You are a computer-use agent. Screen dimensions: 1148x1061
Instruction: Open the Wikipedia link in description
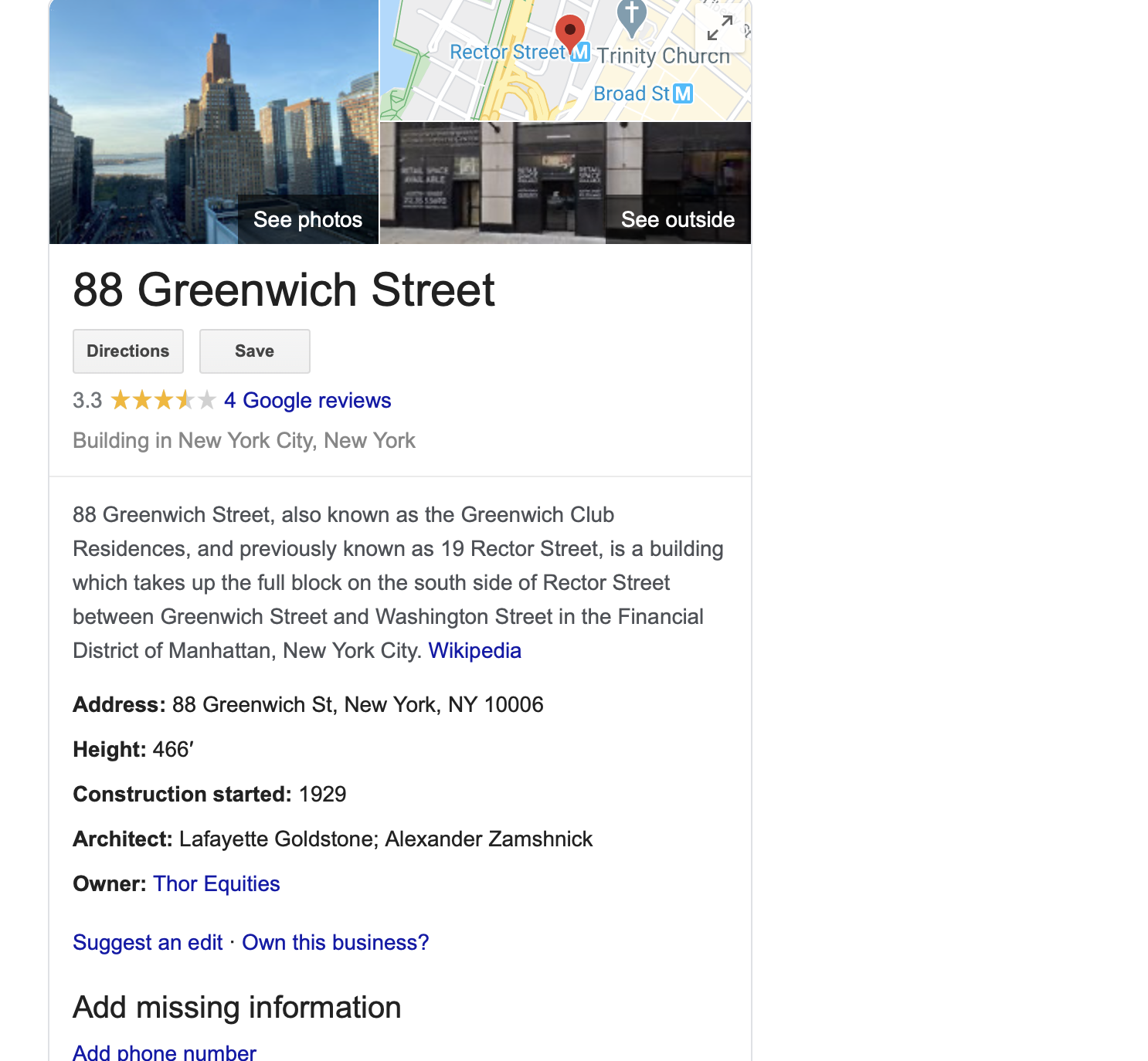pyautogui.click(x=475, y=650)
